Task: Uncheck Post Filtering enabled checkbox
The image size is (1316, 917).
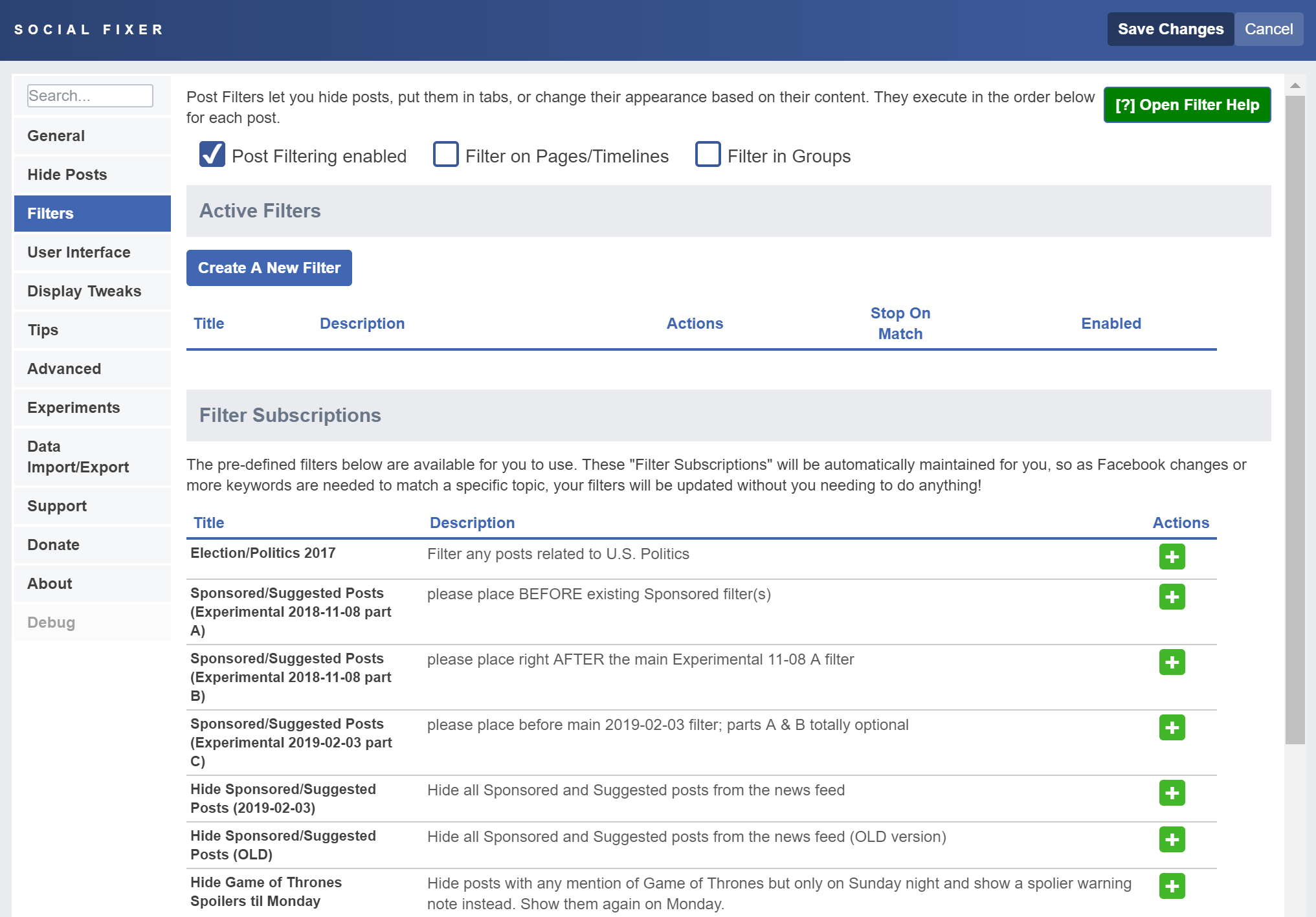Action: 212,155
